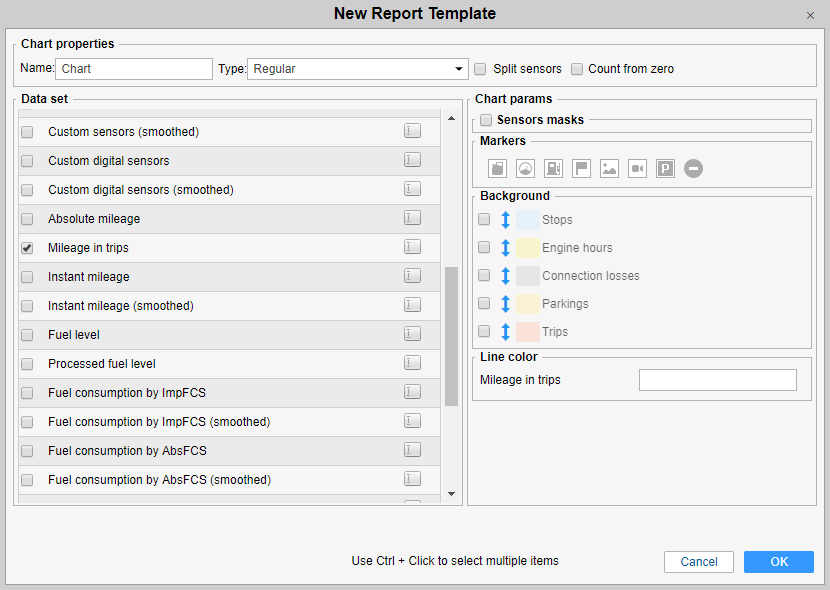Select the speedometer marker icon
Image resolution: width=830 pixels, height=590 pixels.
tap(525, 169)
